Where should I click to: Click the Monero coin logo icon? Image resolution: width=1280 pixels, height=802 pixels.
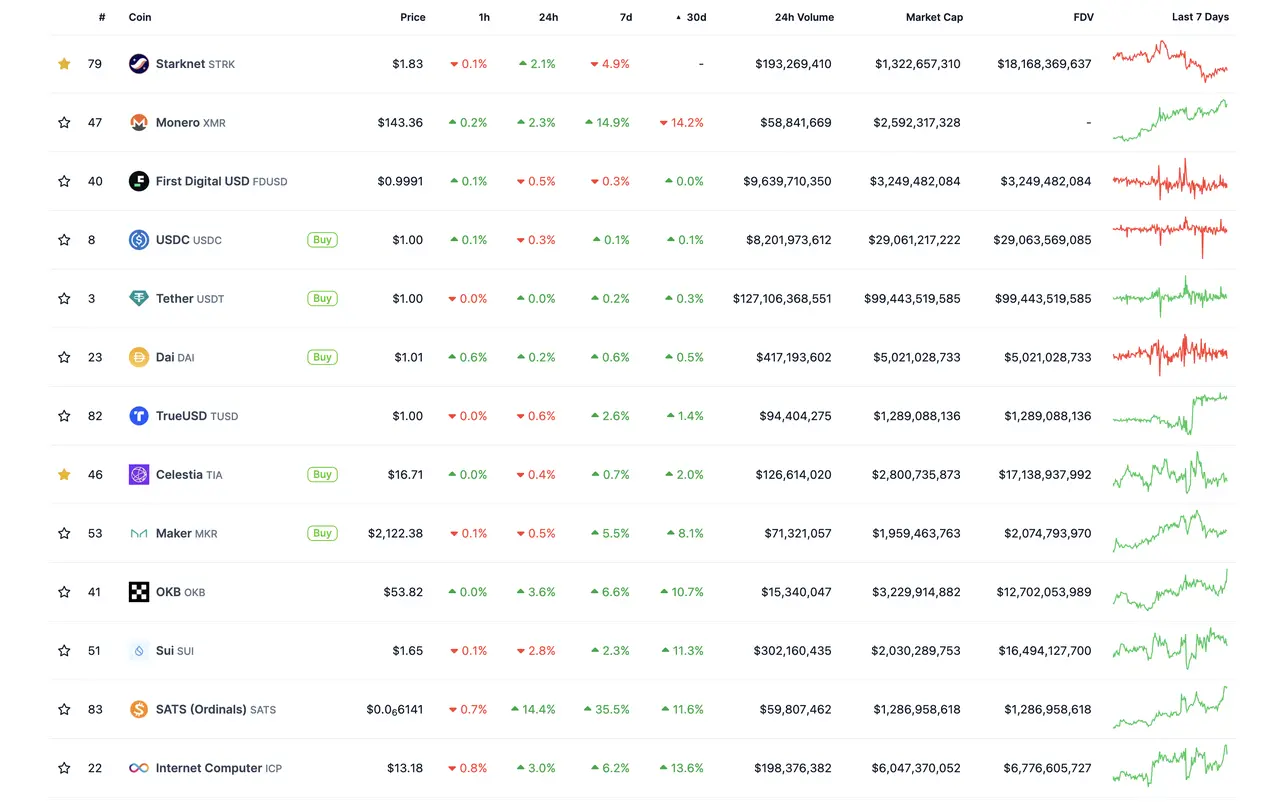pyautogui.click(x=139, y=123)
